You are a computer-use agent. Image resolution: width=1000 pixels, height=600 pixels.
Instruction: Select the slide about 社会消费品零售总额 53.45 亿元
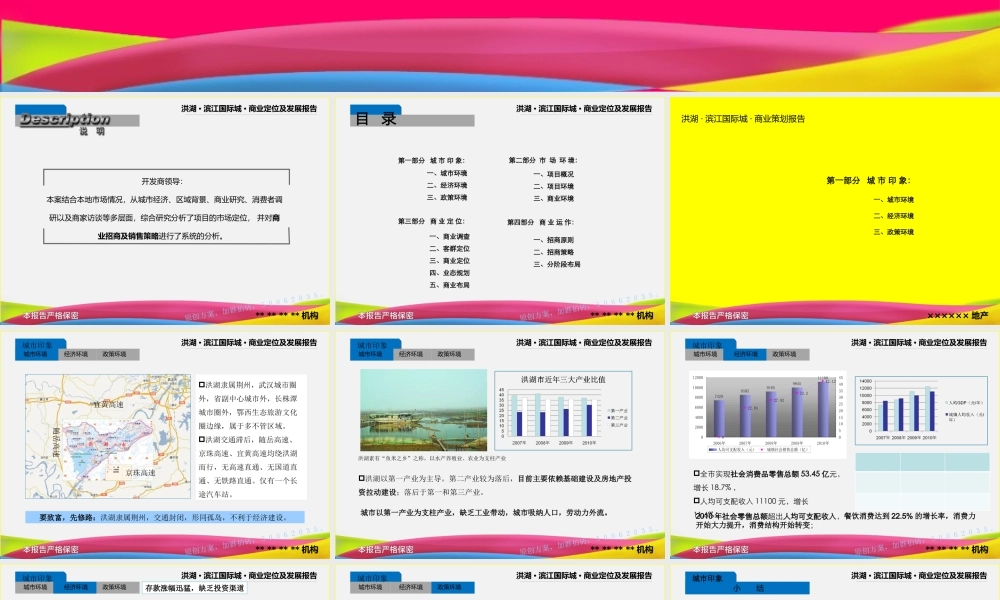pos(835,445)
